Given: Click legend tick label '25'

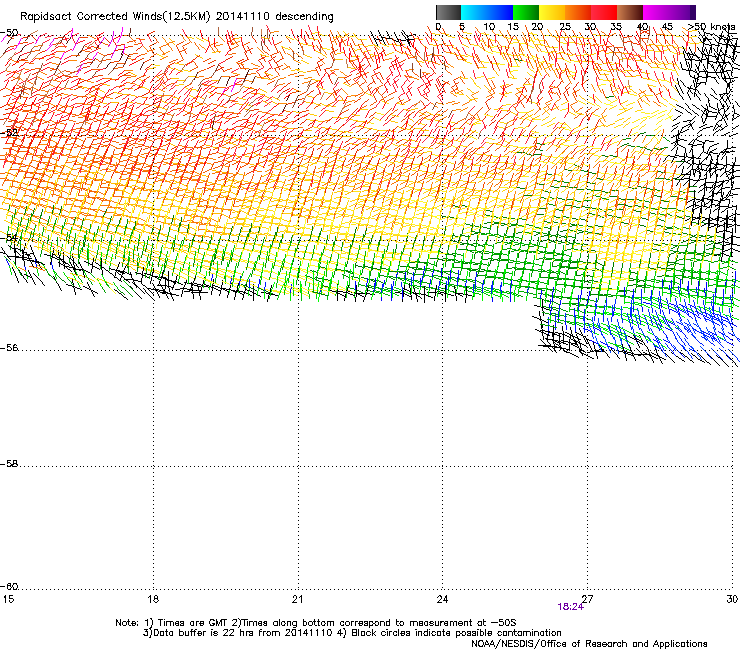Looking at the screenshot, I should [x=565, y=27].
